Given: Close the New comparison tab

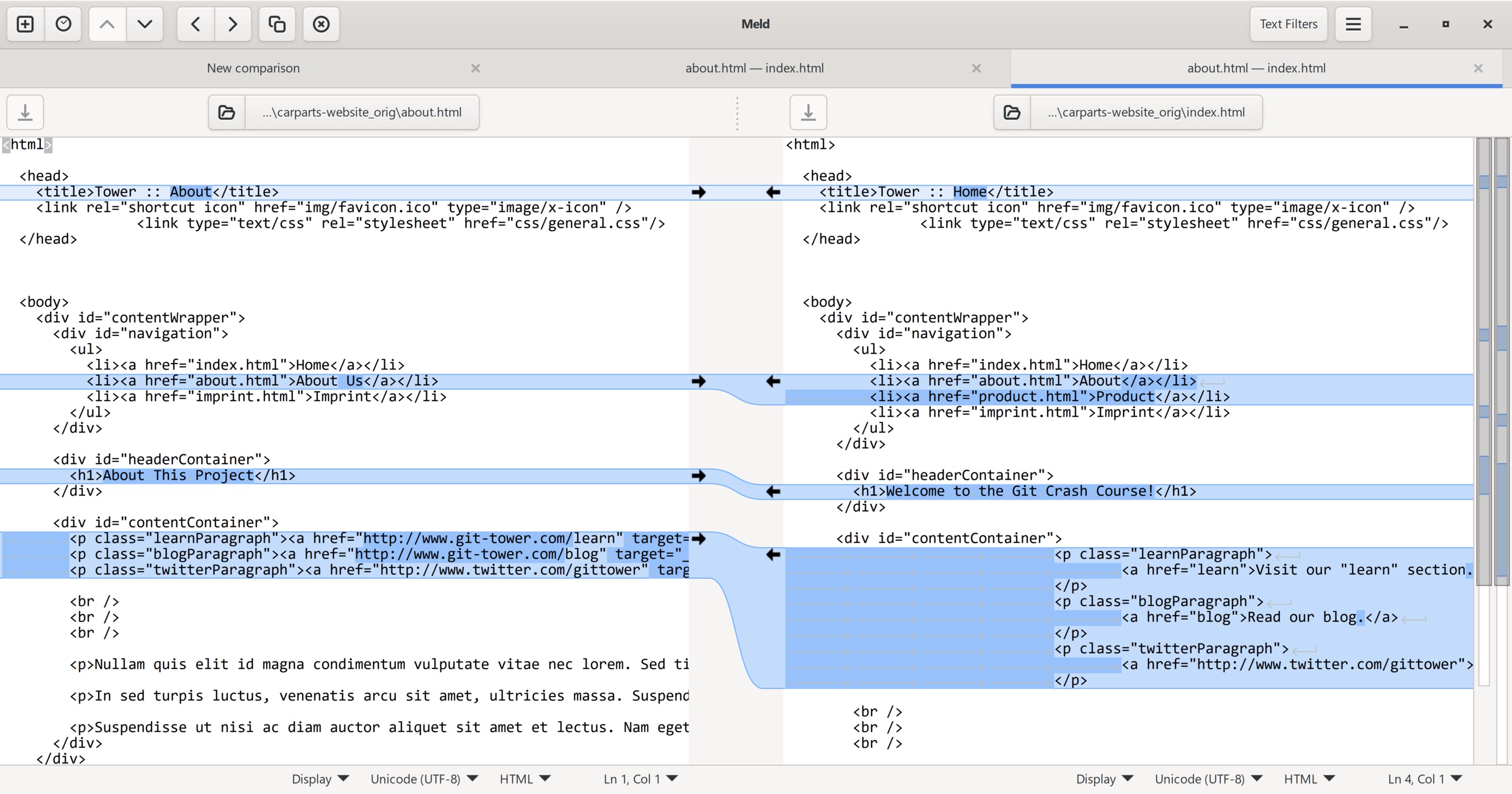Looking at the screenshot, I should [x=475, y=68].
